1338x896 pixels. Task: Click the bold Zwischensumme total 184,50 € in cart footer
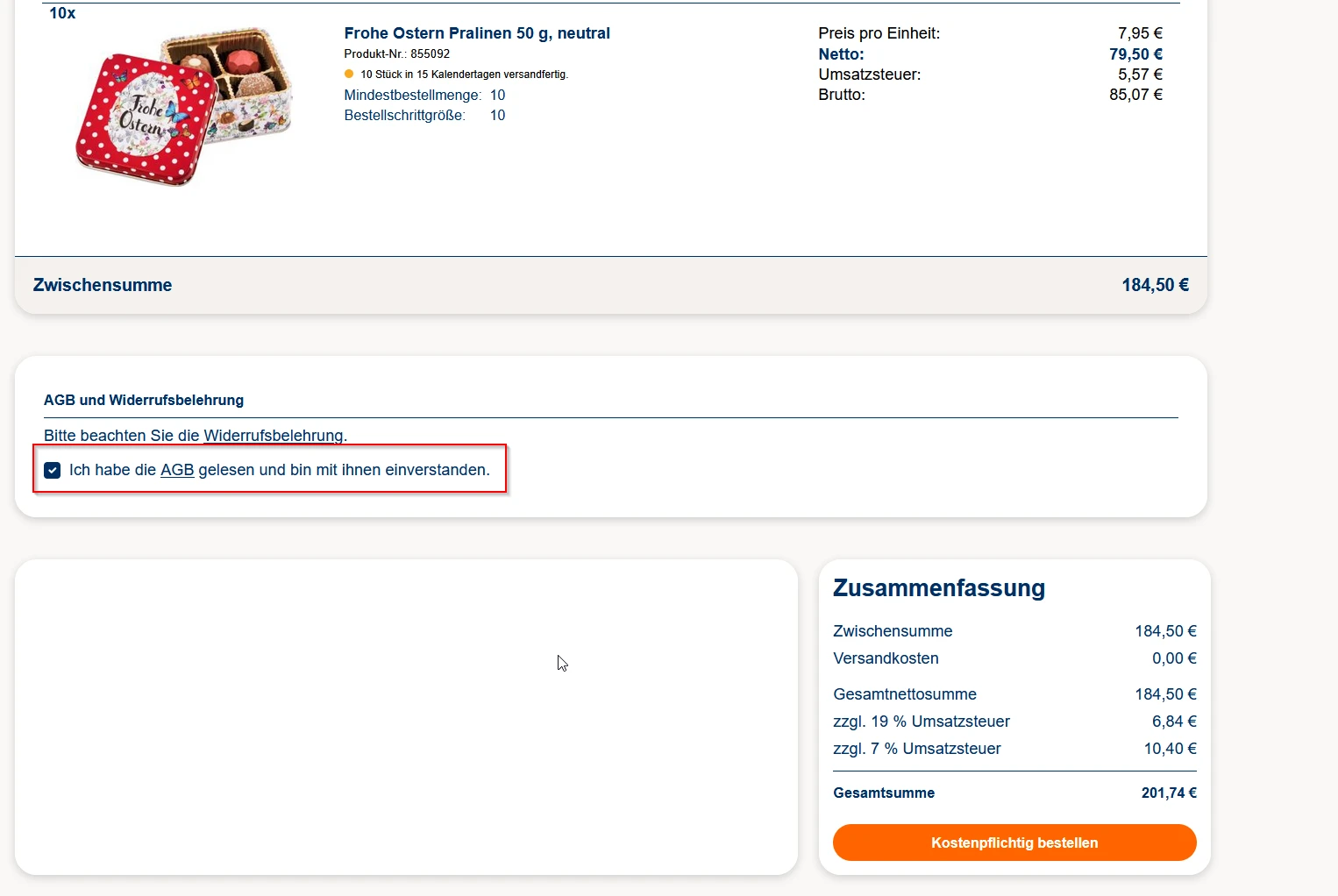pos(1155,286)
